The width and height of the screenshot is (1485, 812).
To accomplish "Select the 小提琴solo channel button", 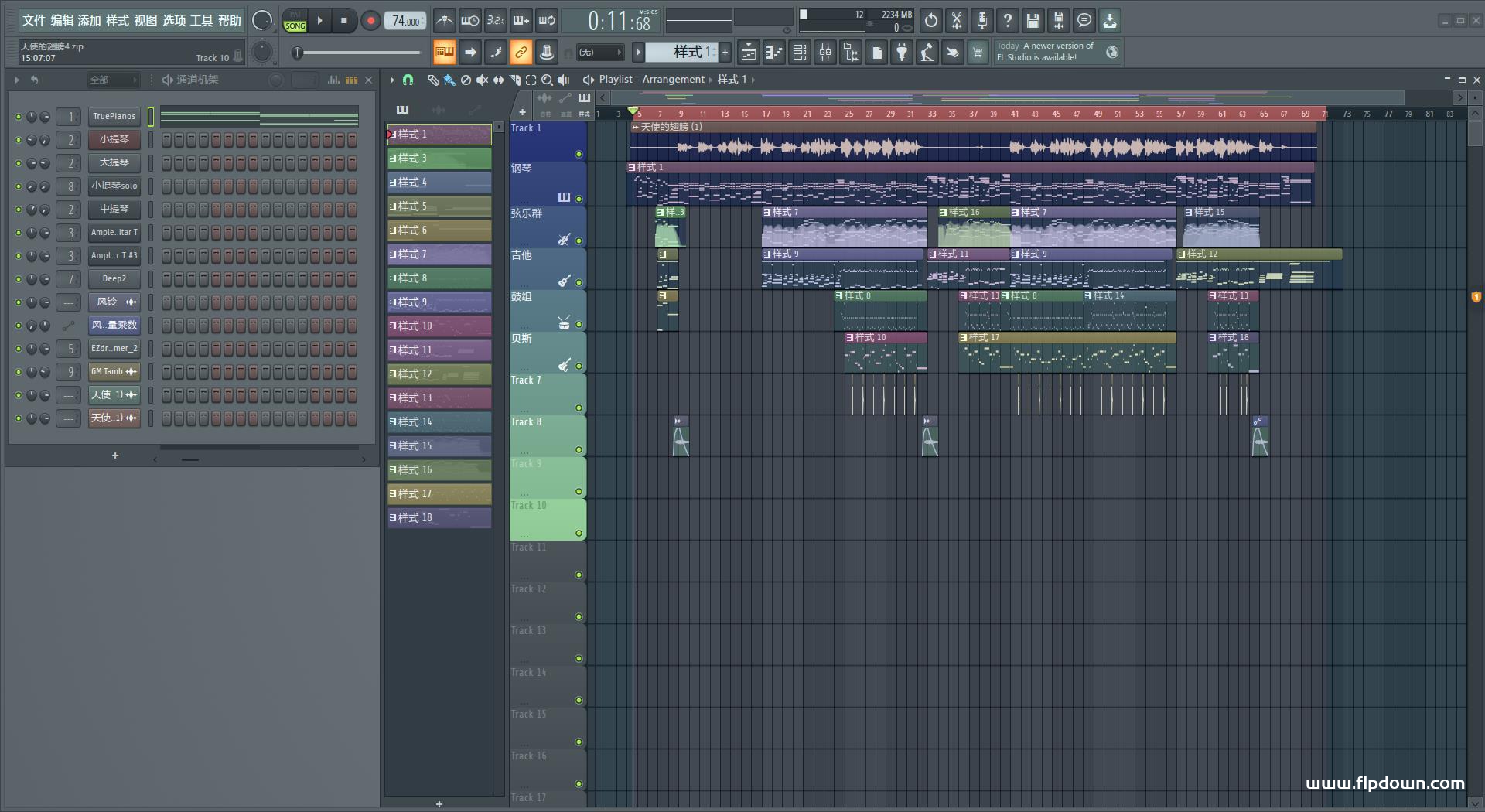I will click(x=114, y=186).
